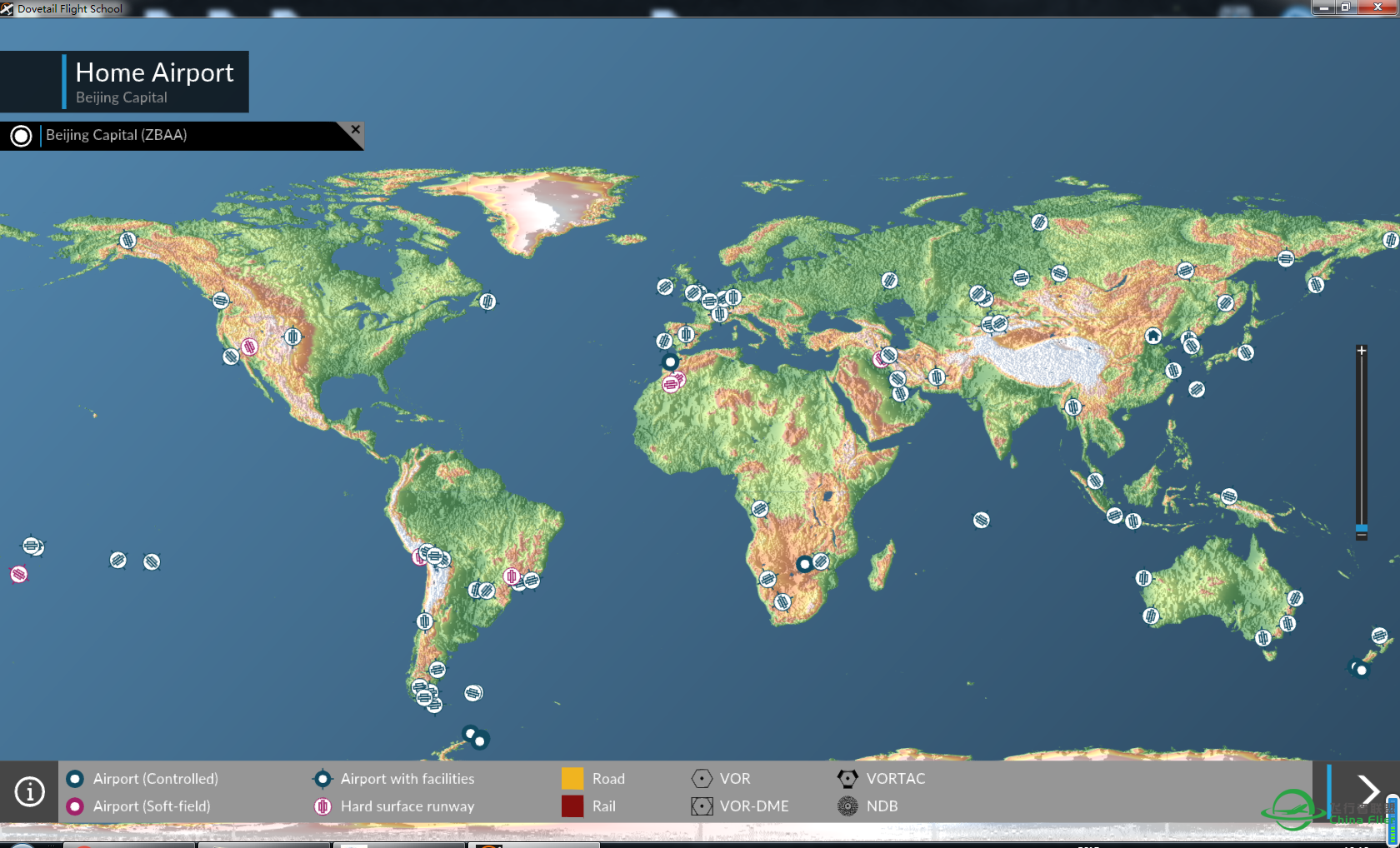Select the airport marker in Alaska
Image resolution: width=1400 pixels, height=848 pixels.
click(x=127, y=240)
